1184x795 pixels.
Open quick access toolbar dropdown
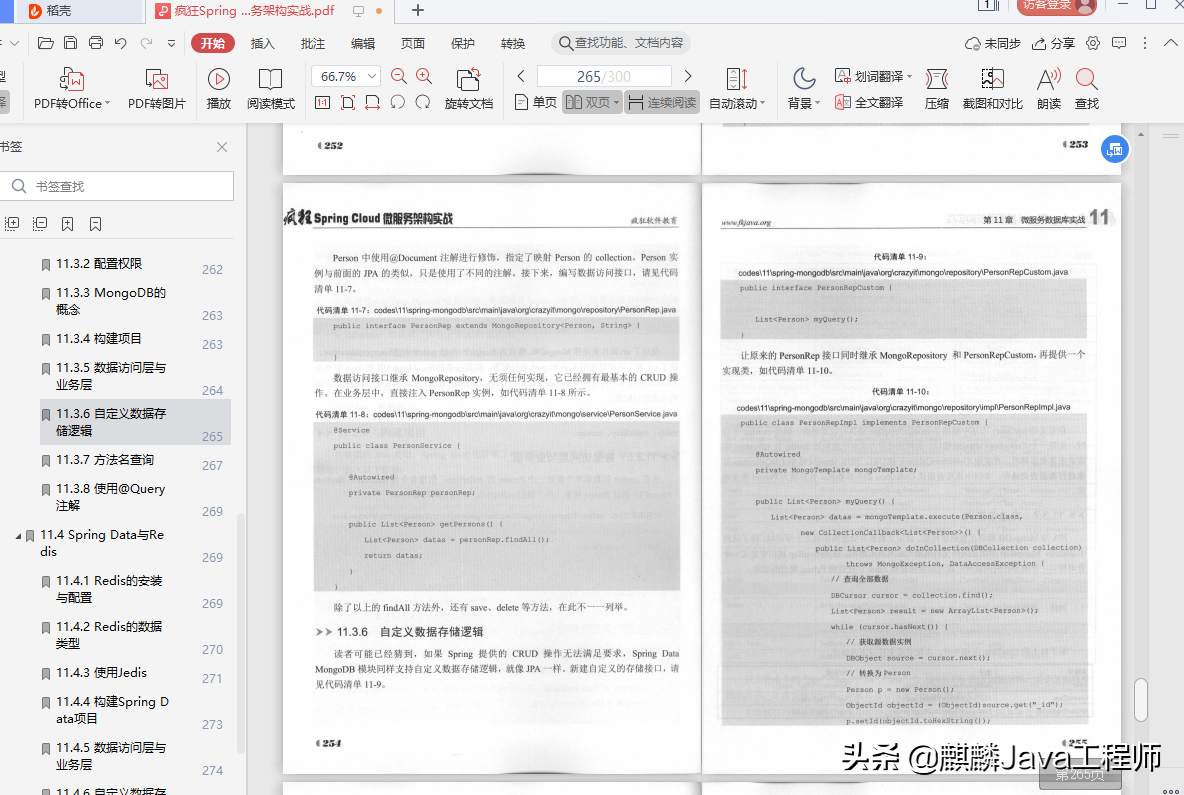tap(171, 43)
